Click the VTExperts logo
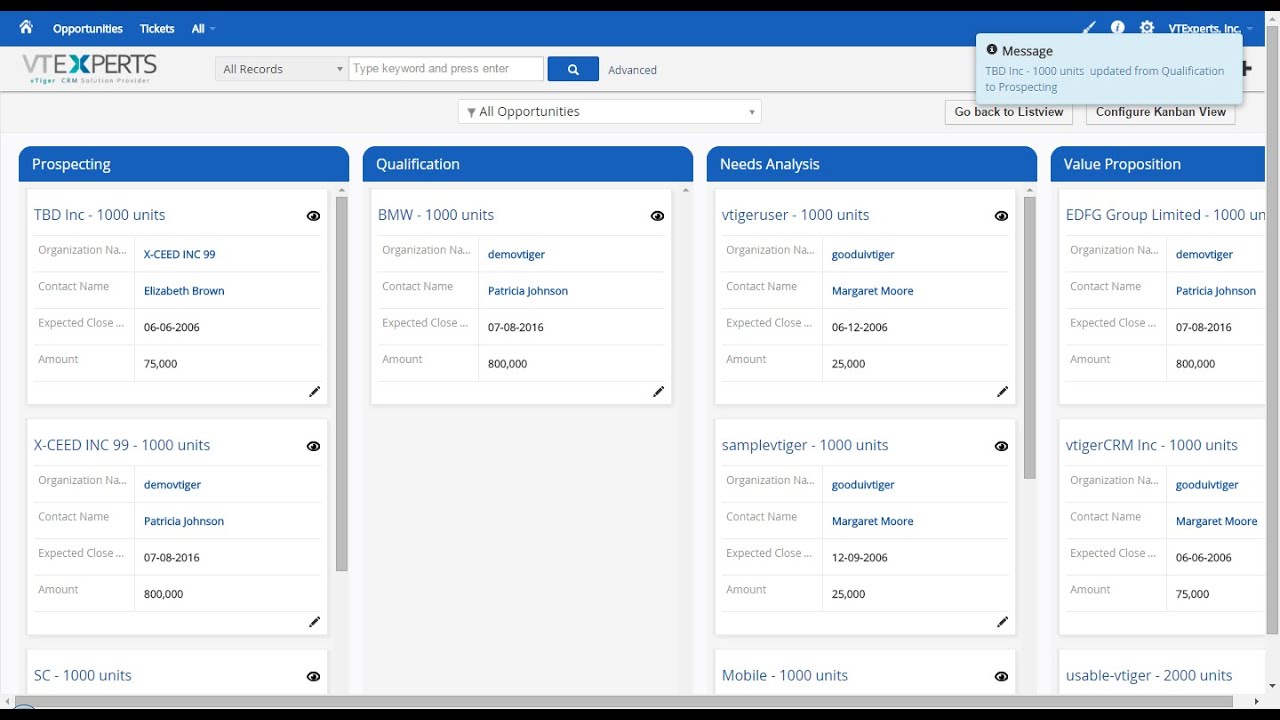This screenshot has height=720, width=1280. (x=90, y=68)
